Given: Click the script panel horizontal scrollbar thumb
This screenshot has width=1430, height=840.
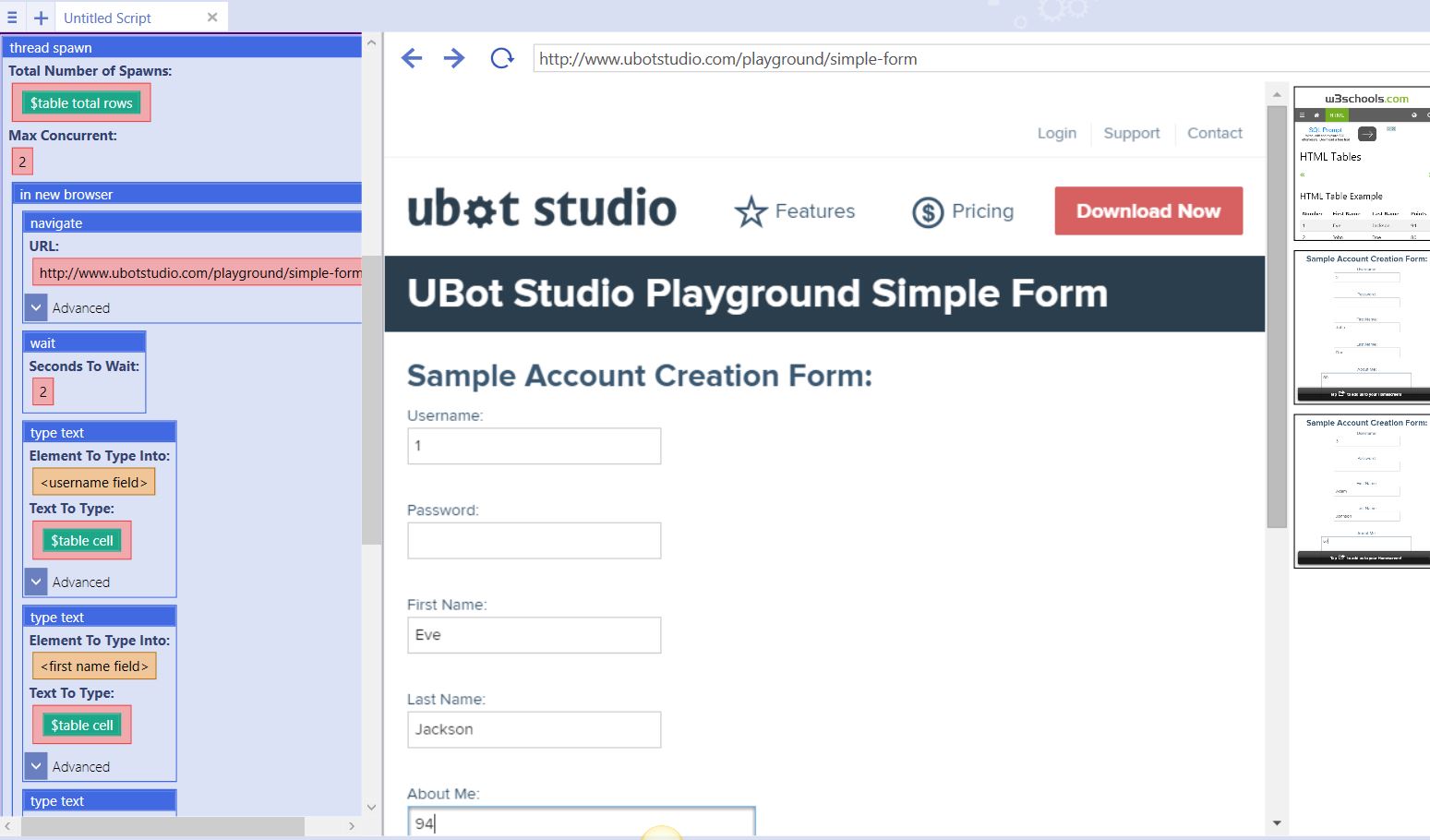Looking at the screenshot, I should click(162, 826).
